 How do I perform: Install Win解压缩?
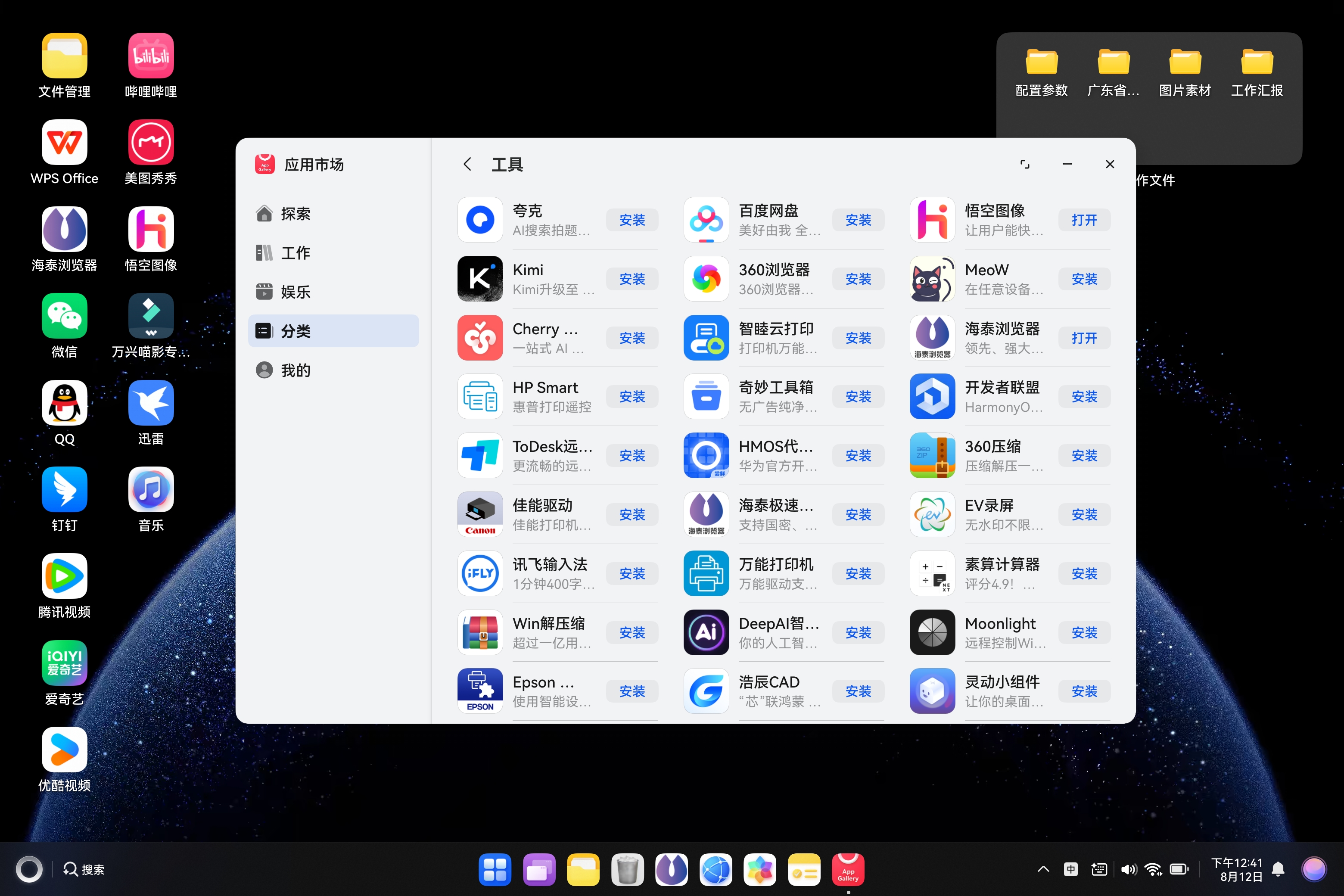(632, 632)
